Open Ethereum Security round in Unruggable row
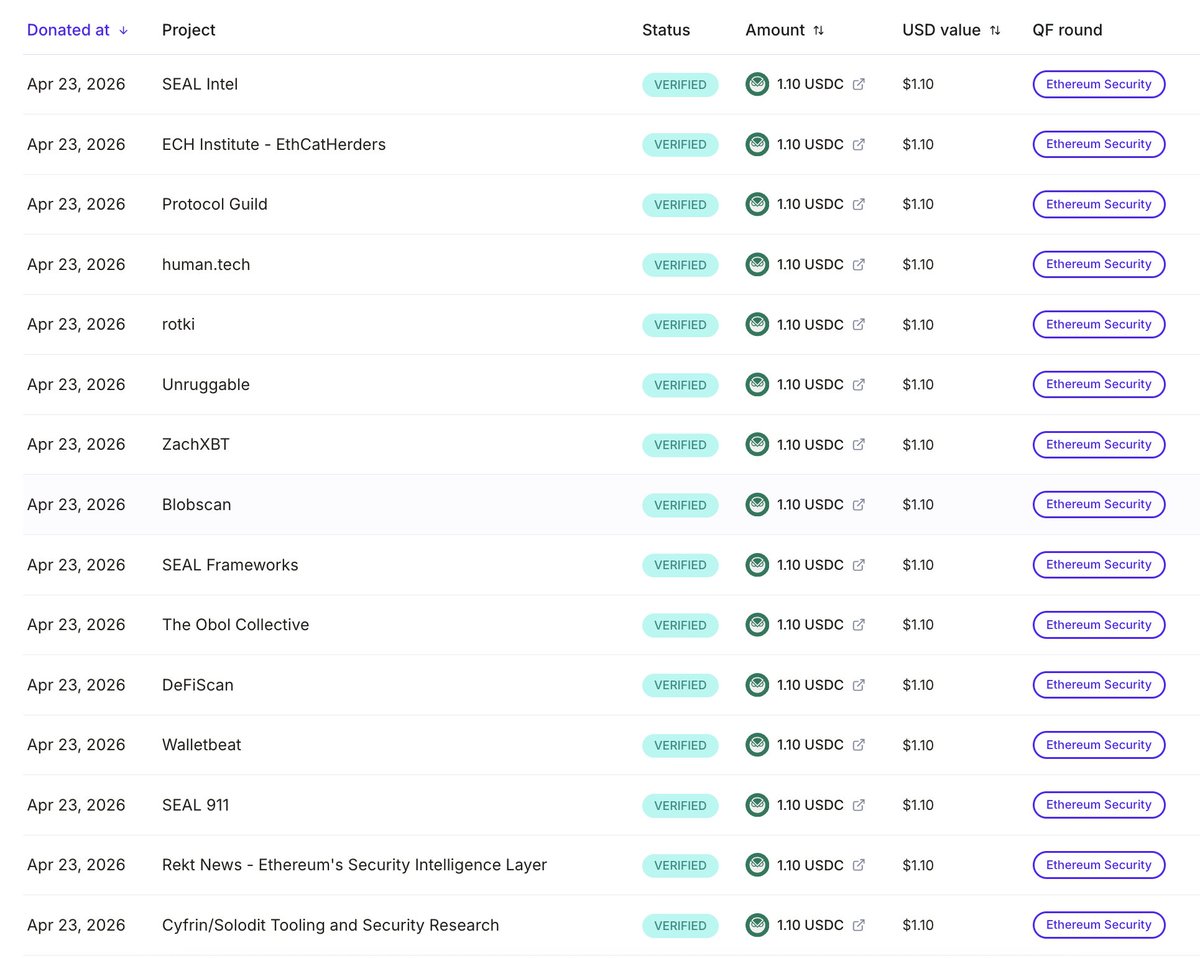Image resolution: width=1200 pixels, height=958 pixels. tap(1099, 384)
